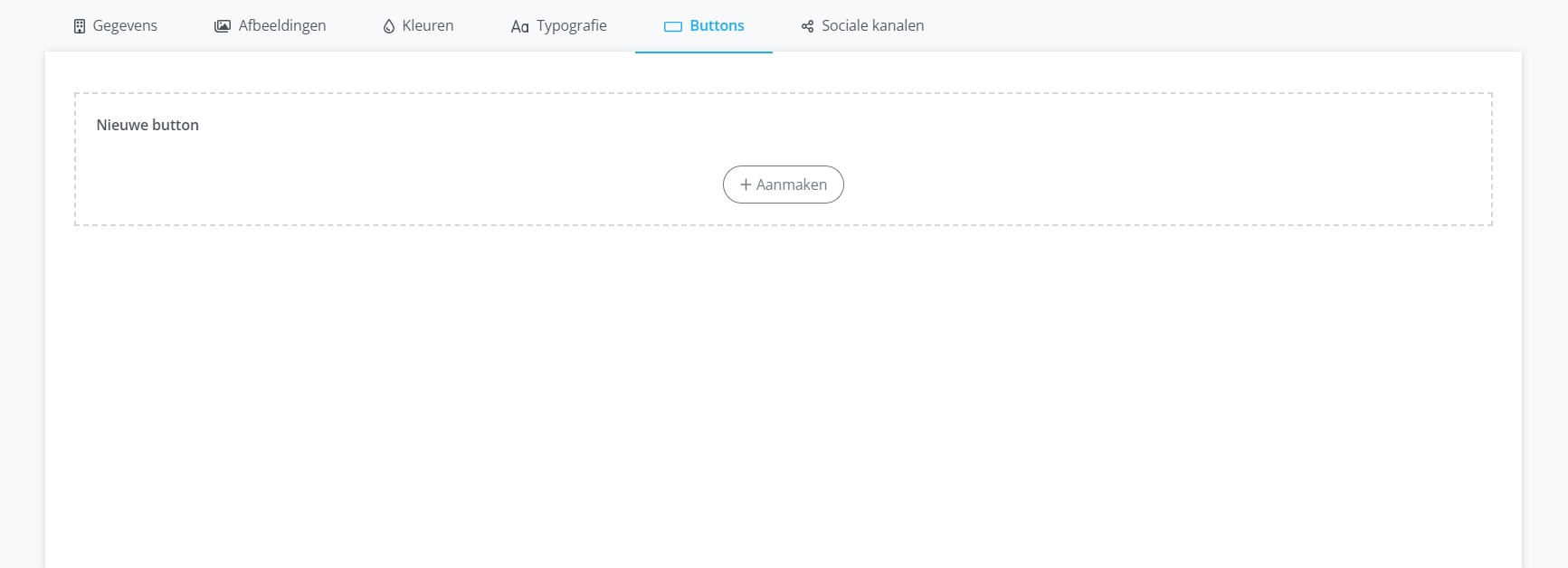
Task: Show the Sociale kanalen tab
Action: pyautogui.click(x=872, y=26)
